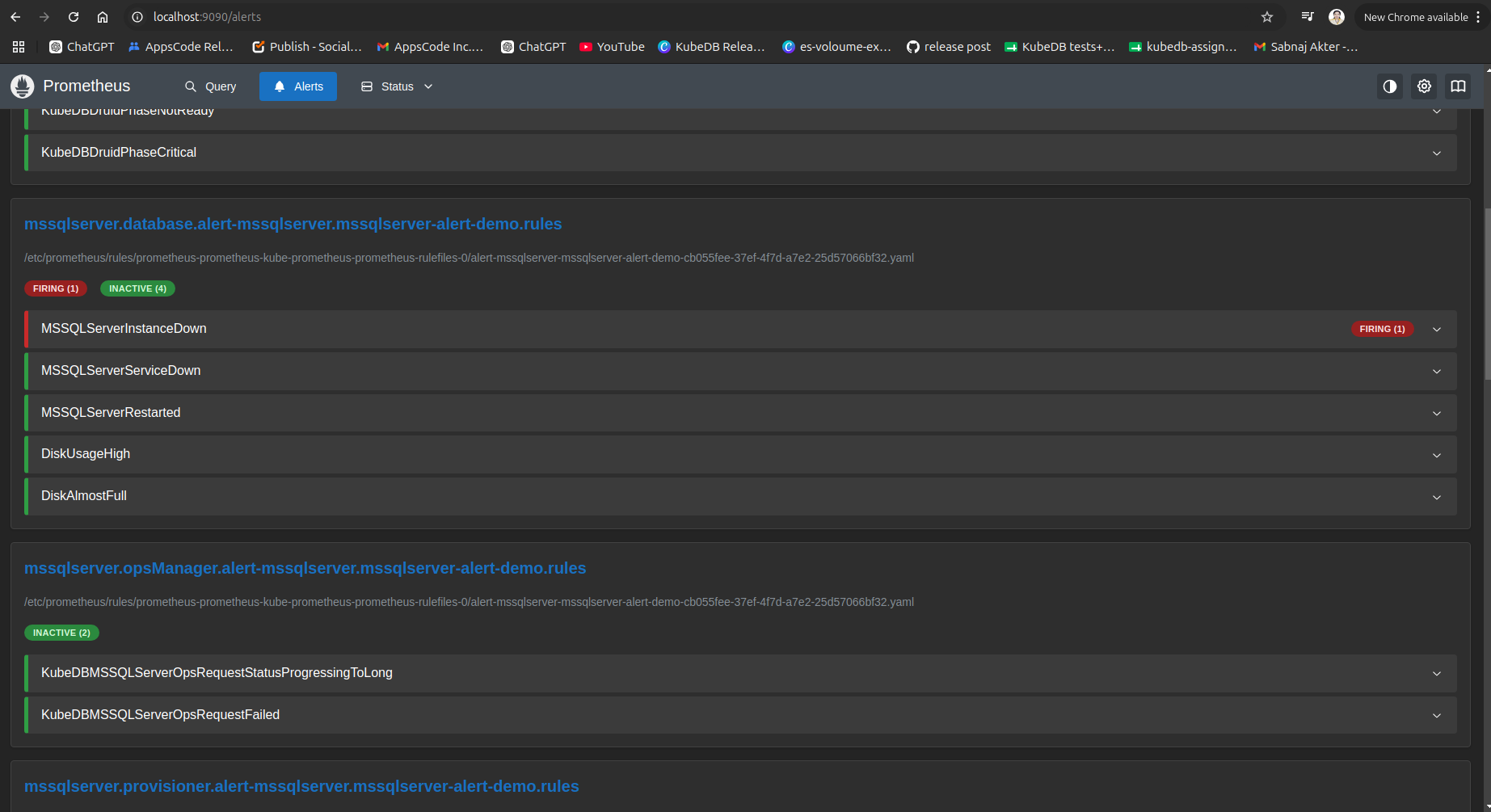
Task: Open KubeDB tests+... bookmark
Action: click(x=1059, y=47)
